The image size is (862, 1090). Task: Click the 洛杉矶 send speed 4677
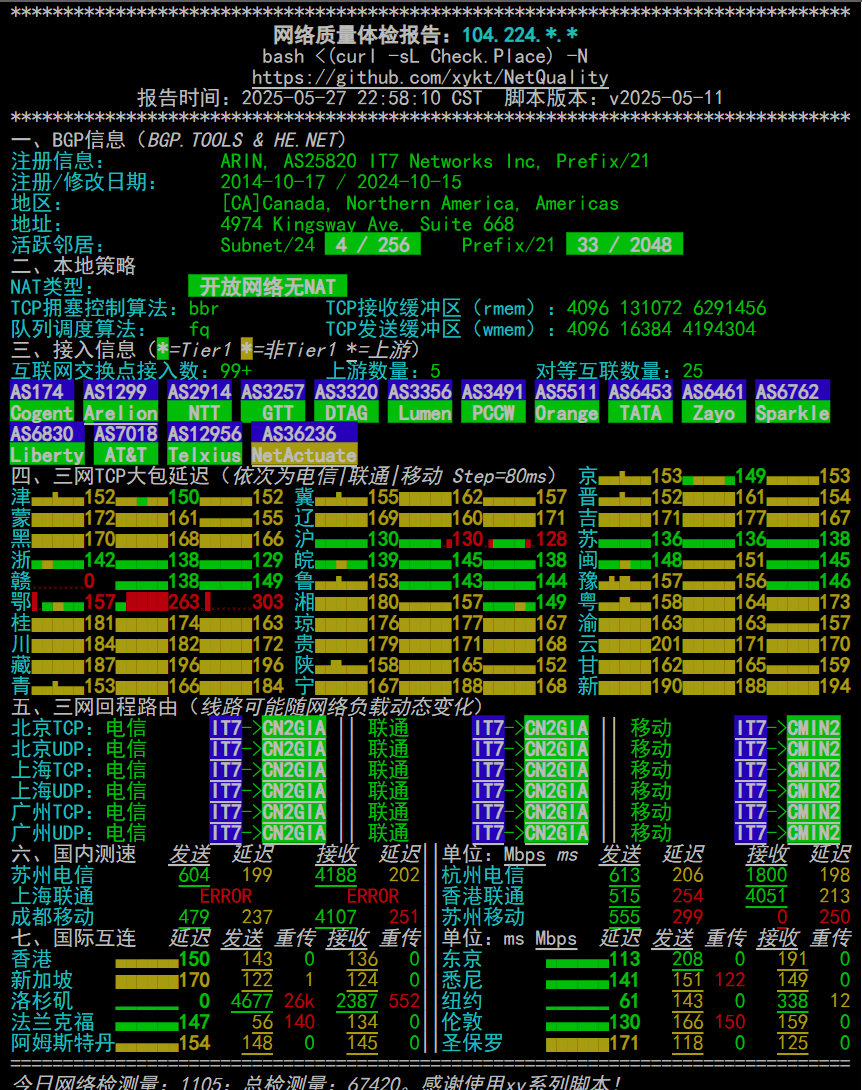point(252,1001)
